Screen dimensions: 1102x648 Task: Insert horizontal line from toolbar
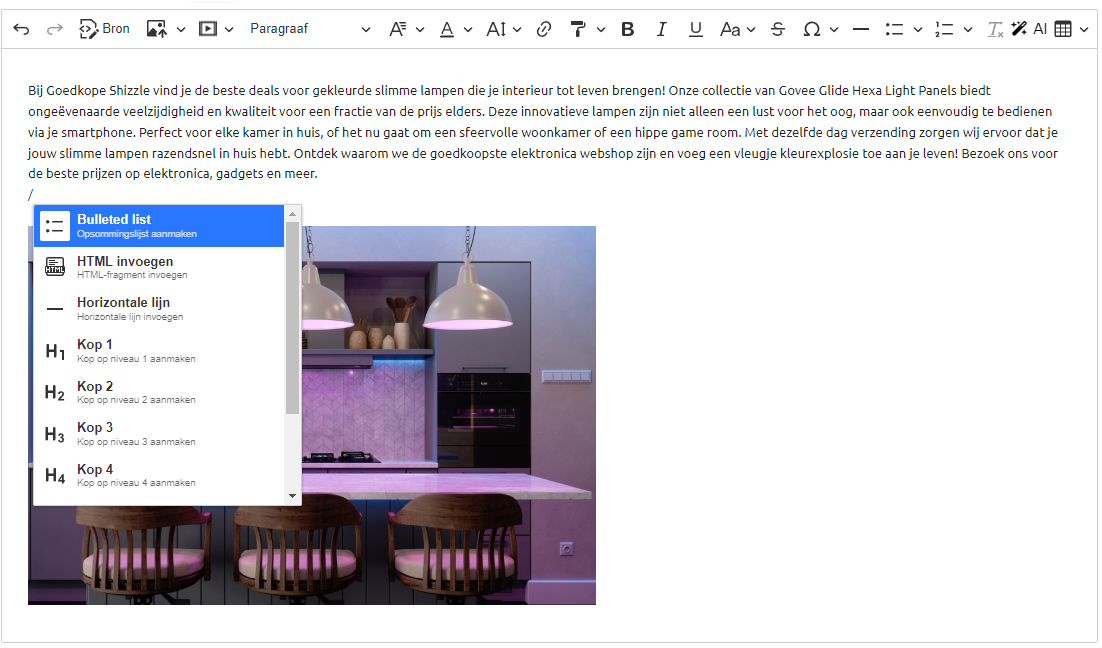pos(860,29)
